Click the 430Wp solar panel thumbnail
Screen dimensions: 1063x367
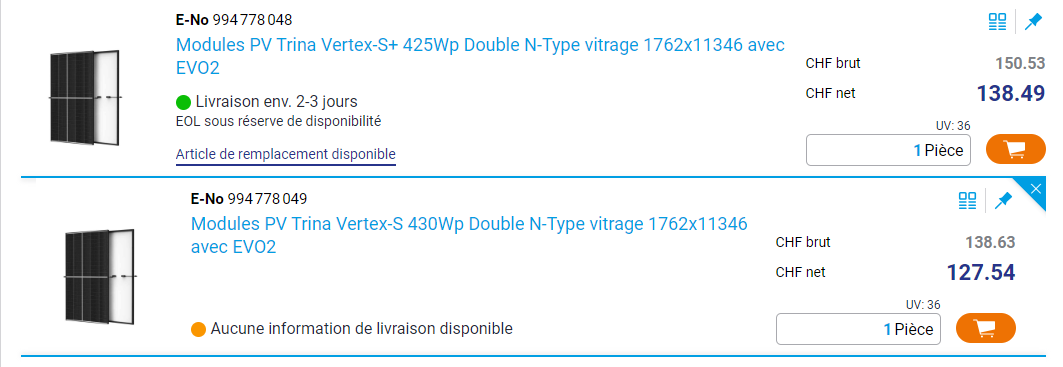(x=100, y=275)
